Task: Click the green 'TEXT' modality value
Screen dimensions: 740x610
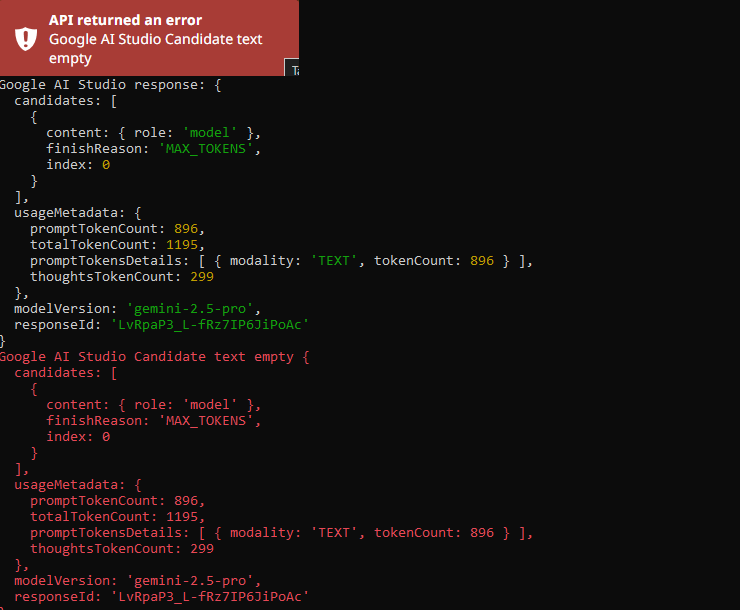Action: point(334,261)
